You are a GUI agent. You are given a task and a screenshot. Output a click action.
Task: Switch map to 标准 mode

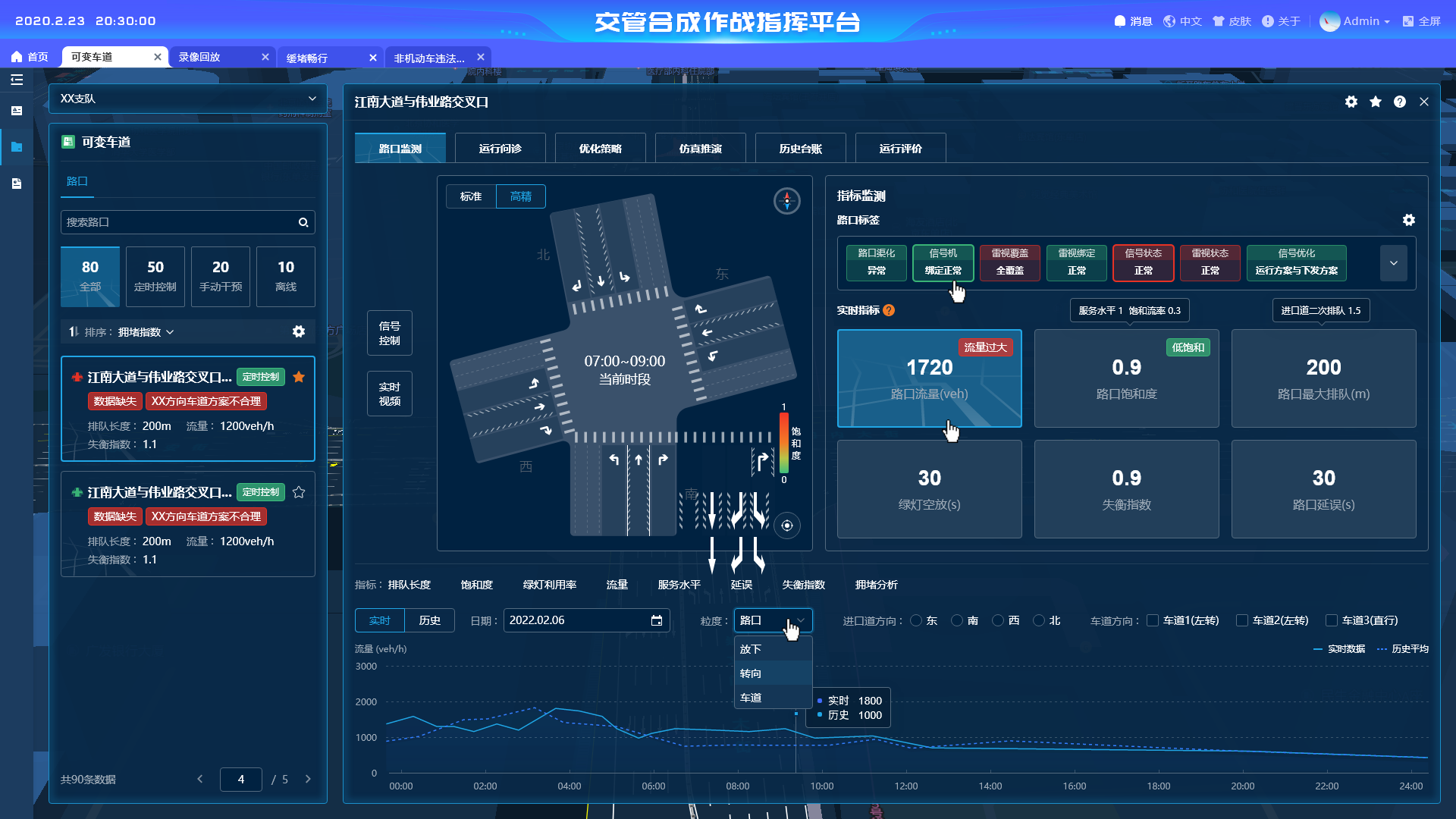pyautogui.click(x=471, y=196)
